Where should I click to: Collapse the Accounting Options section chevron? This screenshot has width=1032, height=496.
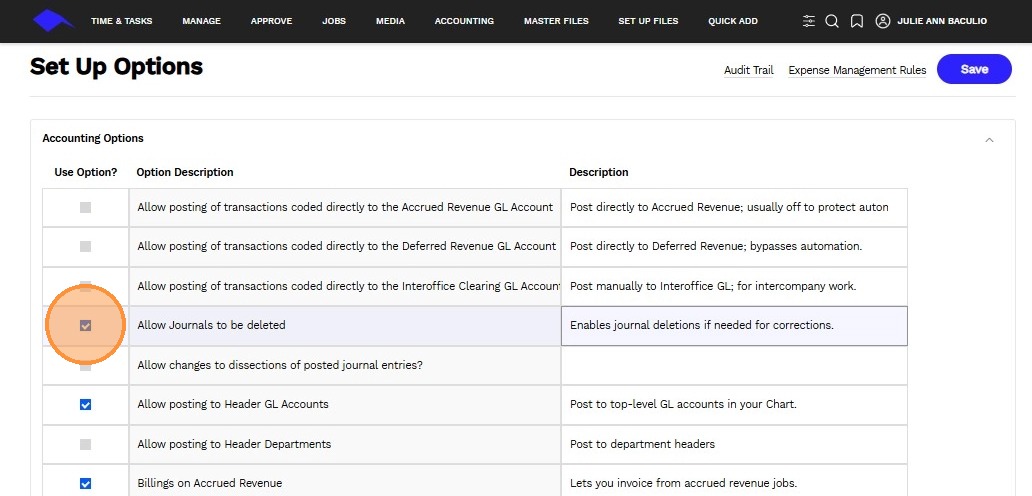989,140
